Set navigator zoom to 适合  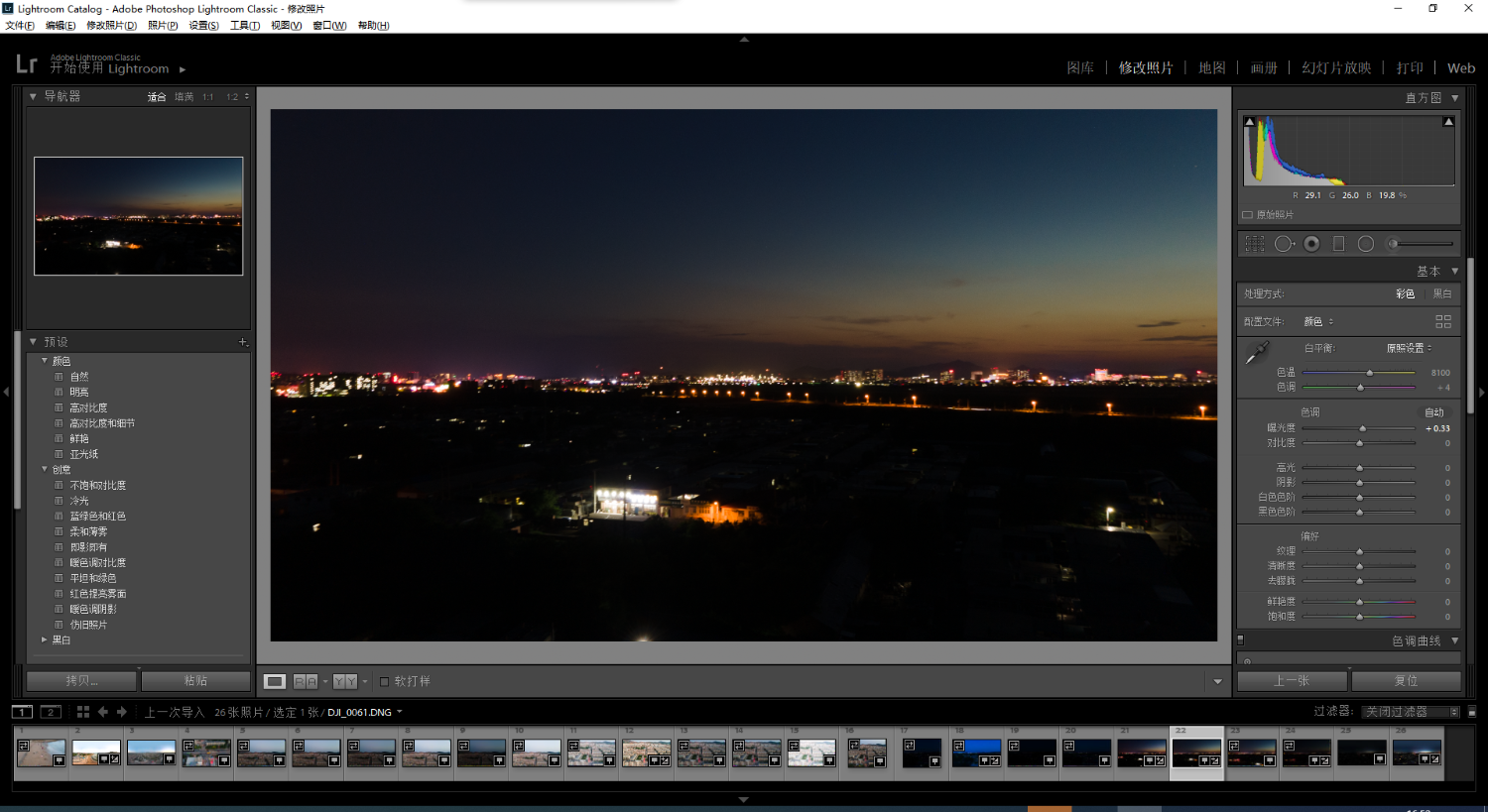click(x=157, y=96)
